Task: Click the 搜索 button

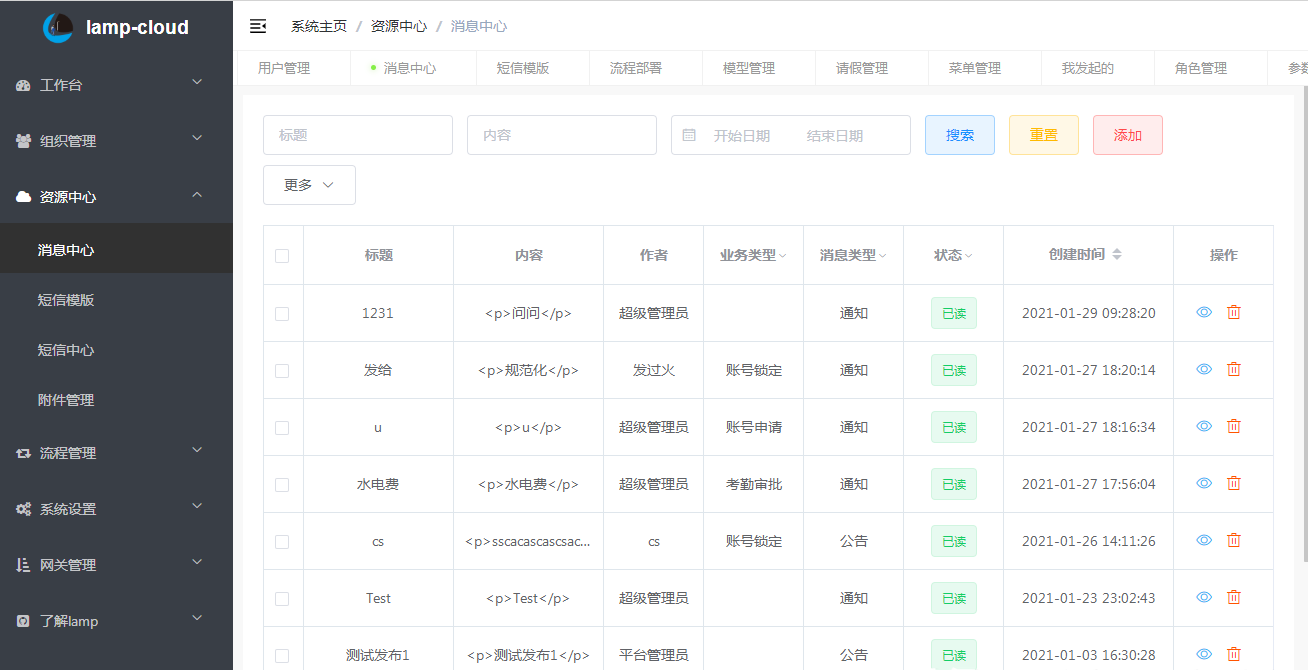Action: [x=960, y=135]
